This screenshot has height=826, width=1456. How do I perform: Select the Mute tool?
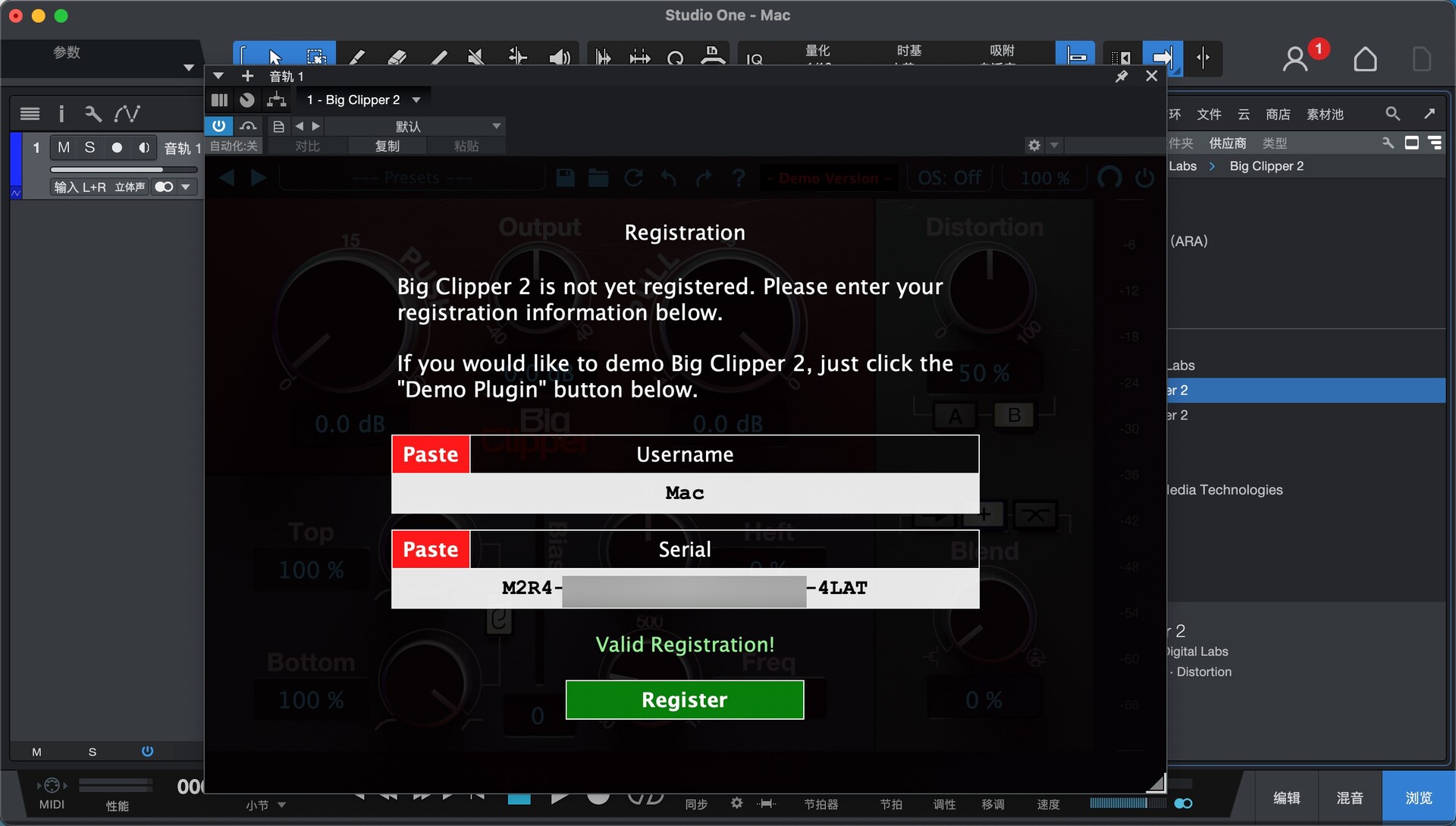[476, 57]
